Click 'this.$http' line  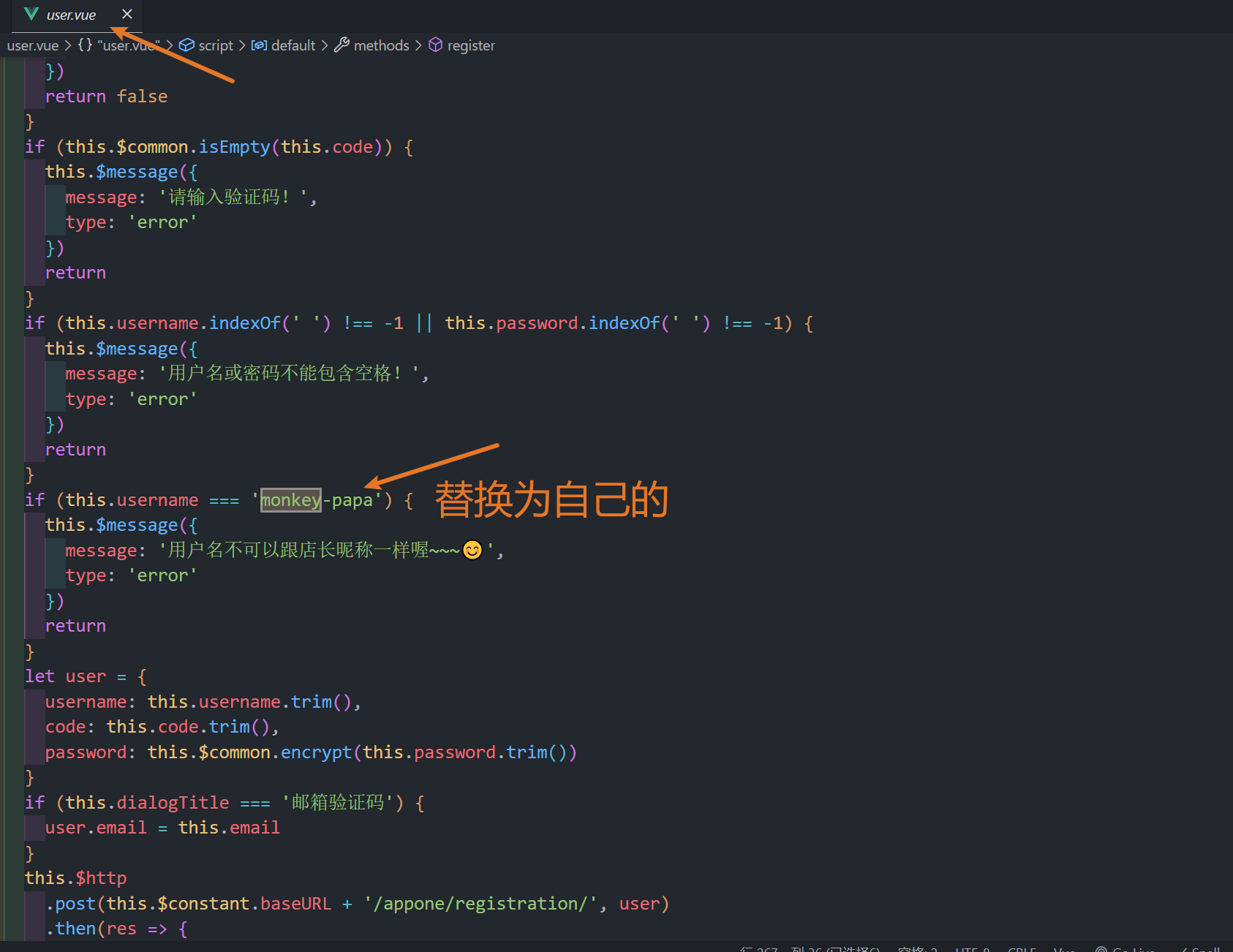tap(76, 878)
